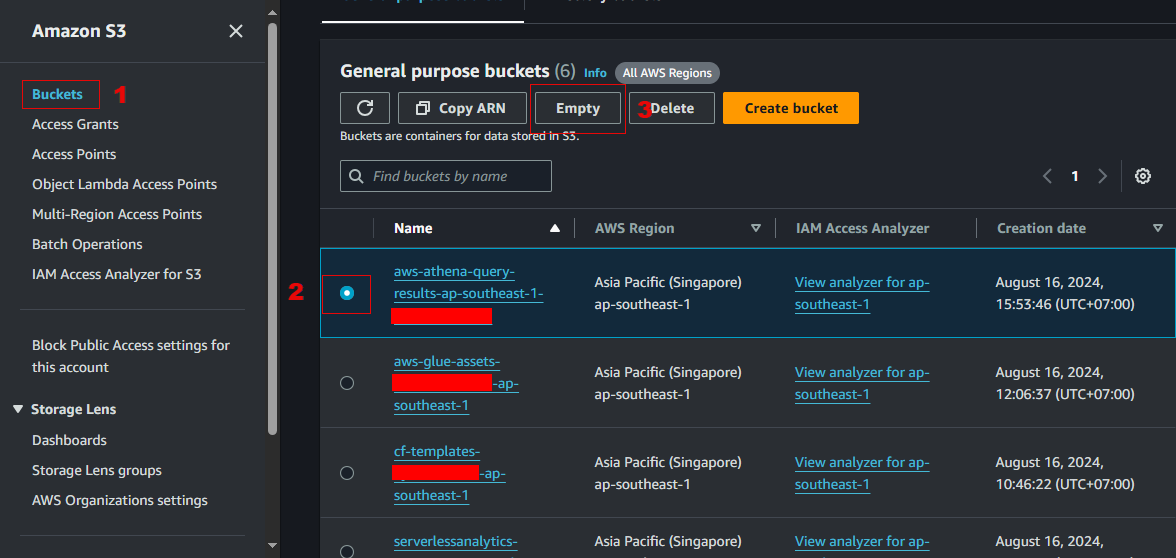The image size is (1176, 558).
Task: Click creation date 12:06:37 cell
Action: pos(1065,383)
